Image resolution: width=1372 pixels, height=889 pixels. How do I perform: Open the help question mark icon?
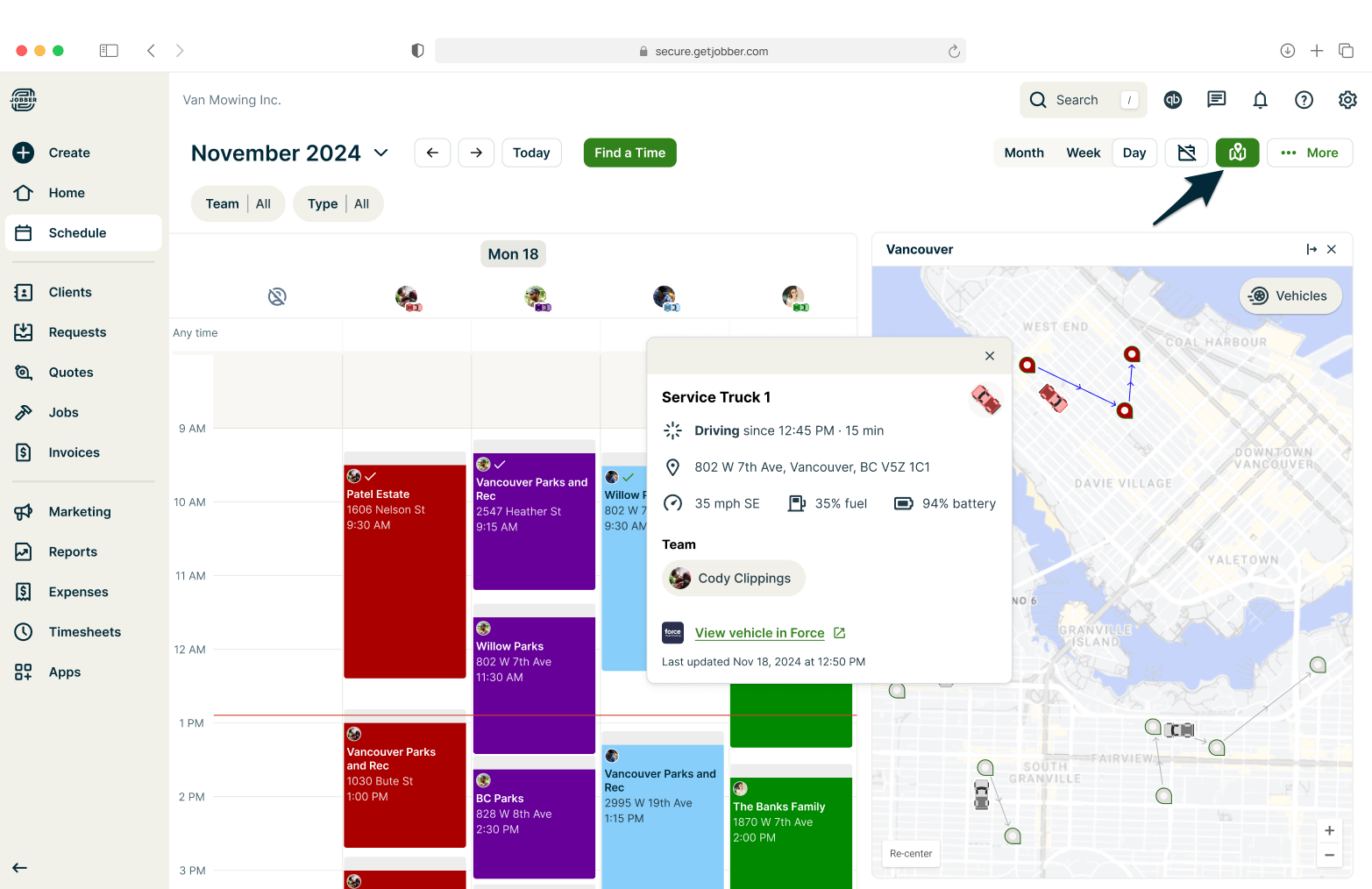1304,100
